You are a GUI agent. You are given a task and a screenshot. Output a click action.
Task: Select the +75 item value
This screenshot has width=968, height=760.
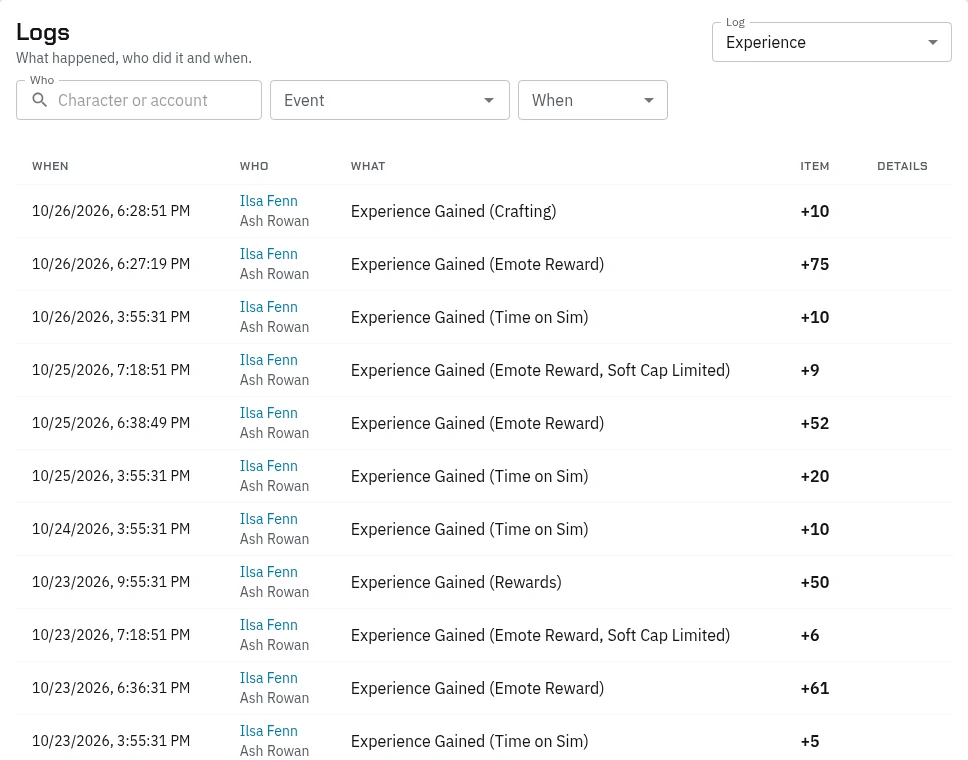point(815,264)
